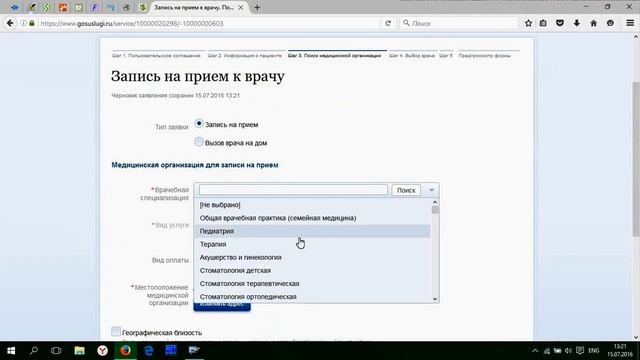Click the Поиск button in specialization box
The width and height of the screenshot is (640, 360).
(406, 190)
